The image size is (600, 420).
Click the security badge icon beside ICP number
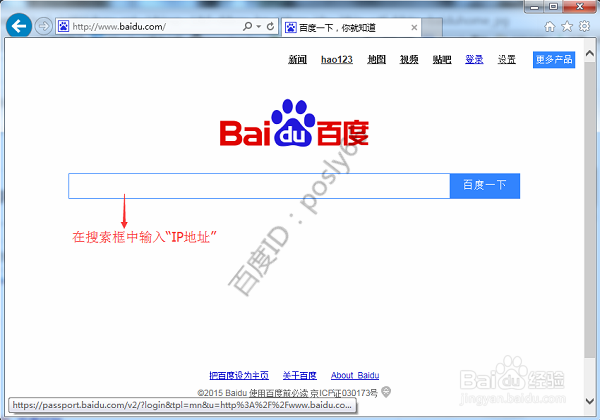point(386,392)
